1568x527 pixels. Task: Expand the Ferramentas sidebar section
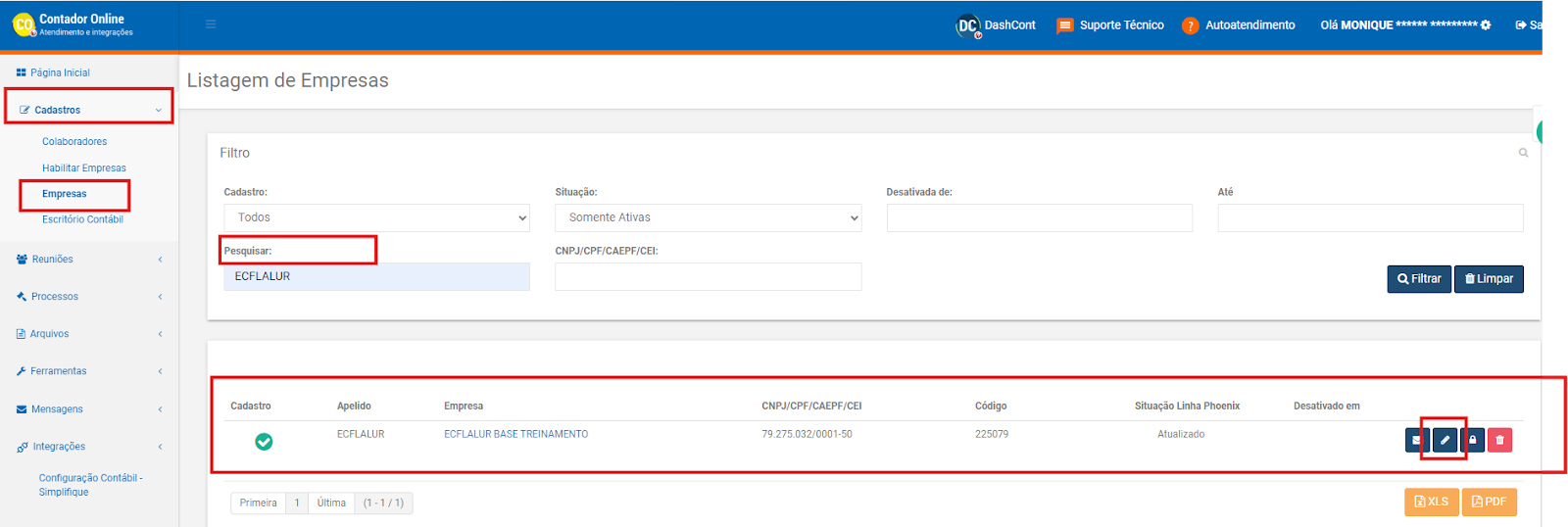coord(89,371)
